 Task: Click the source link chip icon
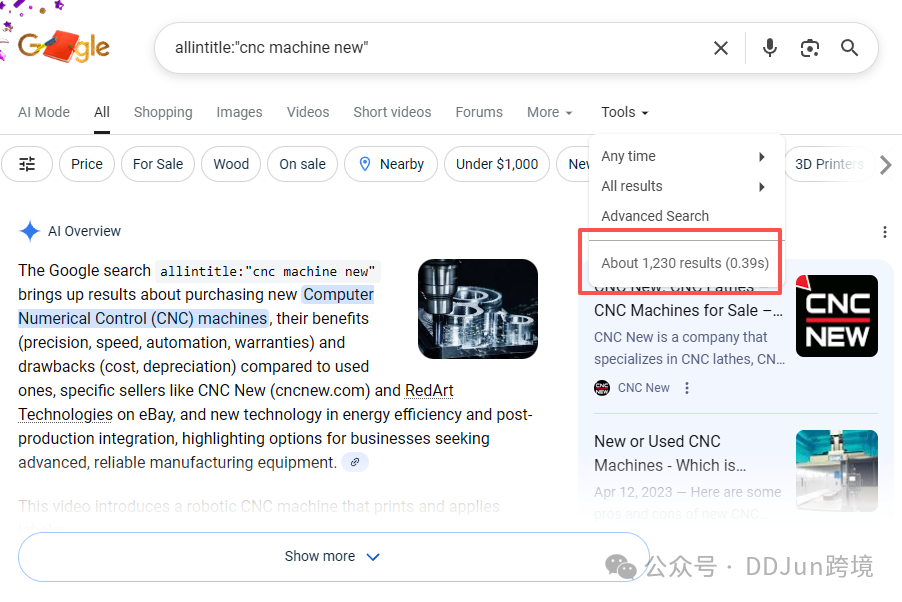point(355,462)
